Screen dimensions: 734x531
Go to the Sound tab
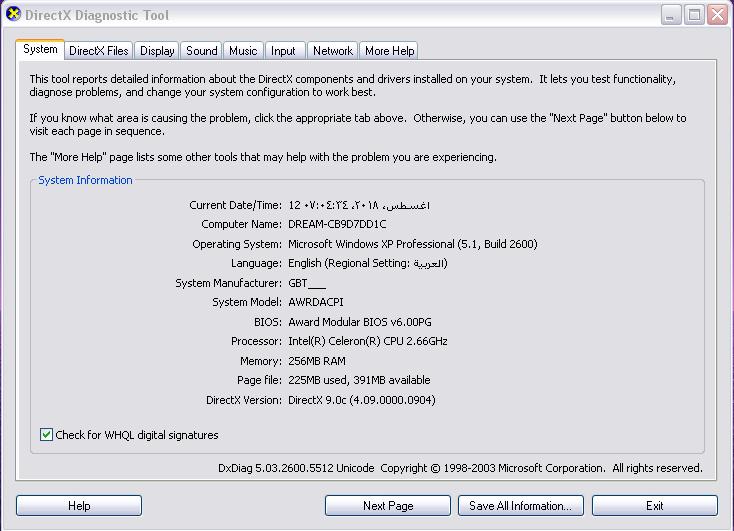201,51
